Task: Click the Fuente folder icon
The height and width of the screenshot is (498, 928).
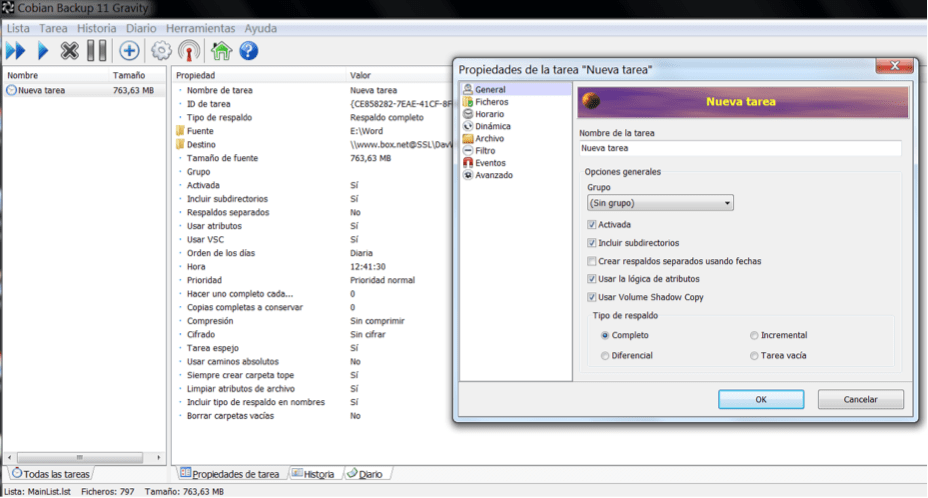Action: point(180,131)
